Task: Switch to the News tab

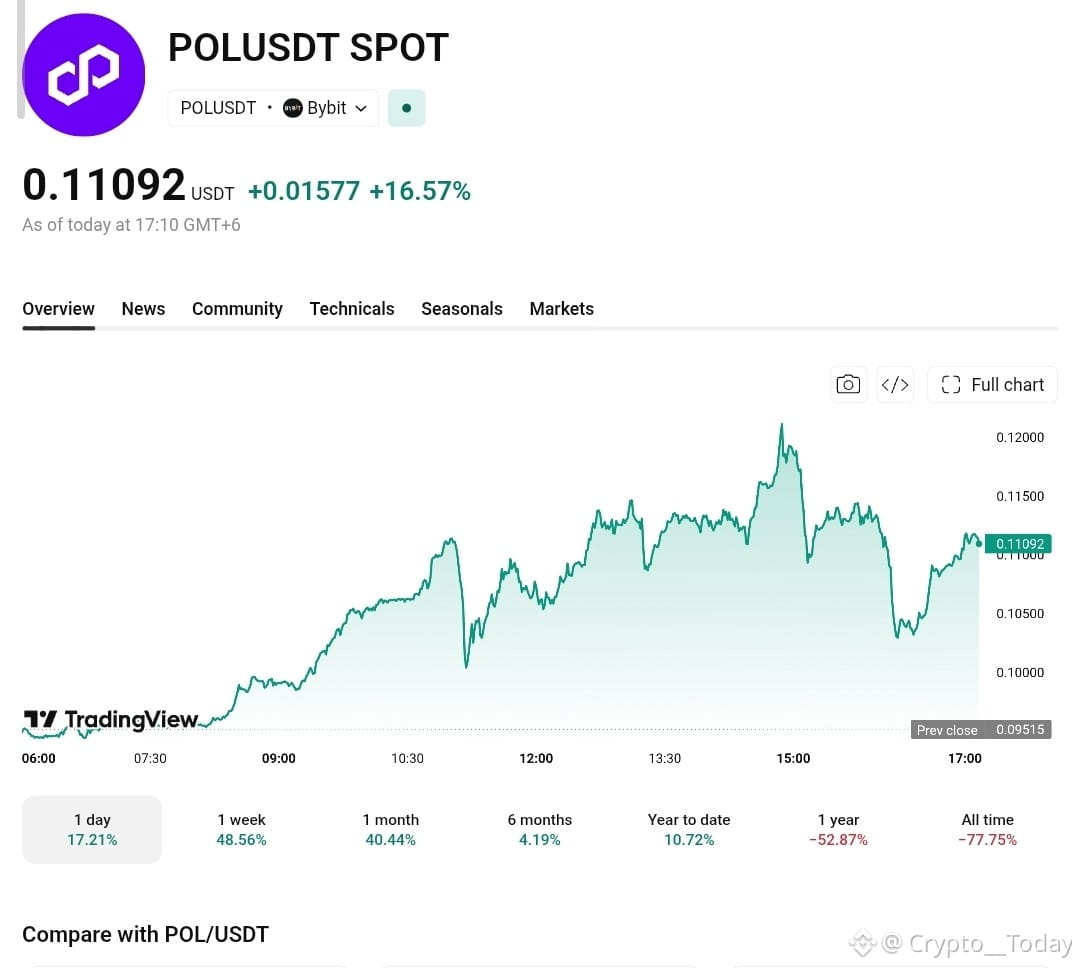Action: (x=143, y=309)
